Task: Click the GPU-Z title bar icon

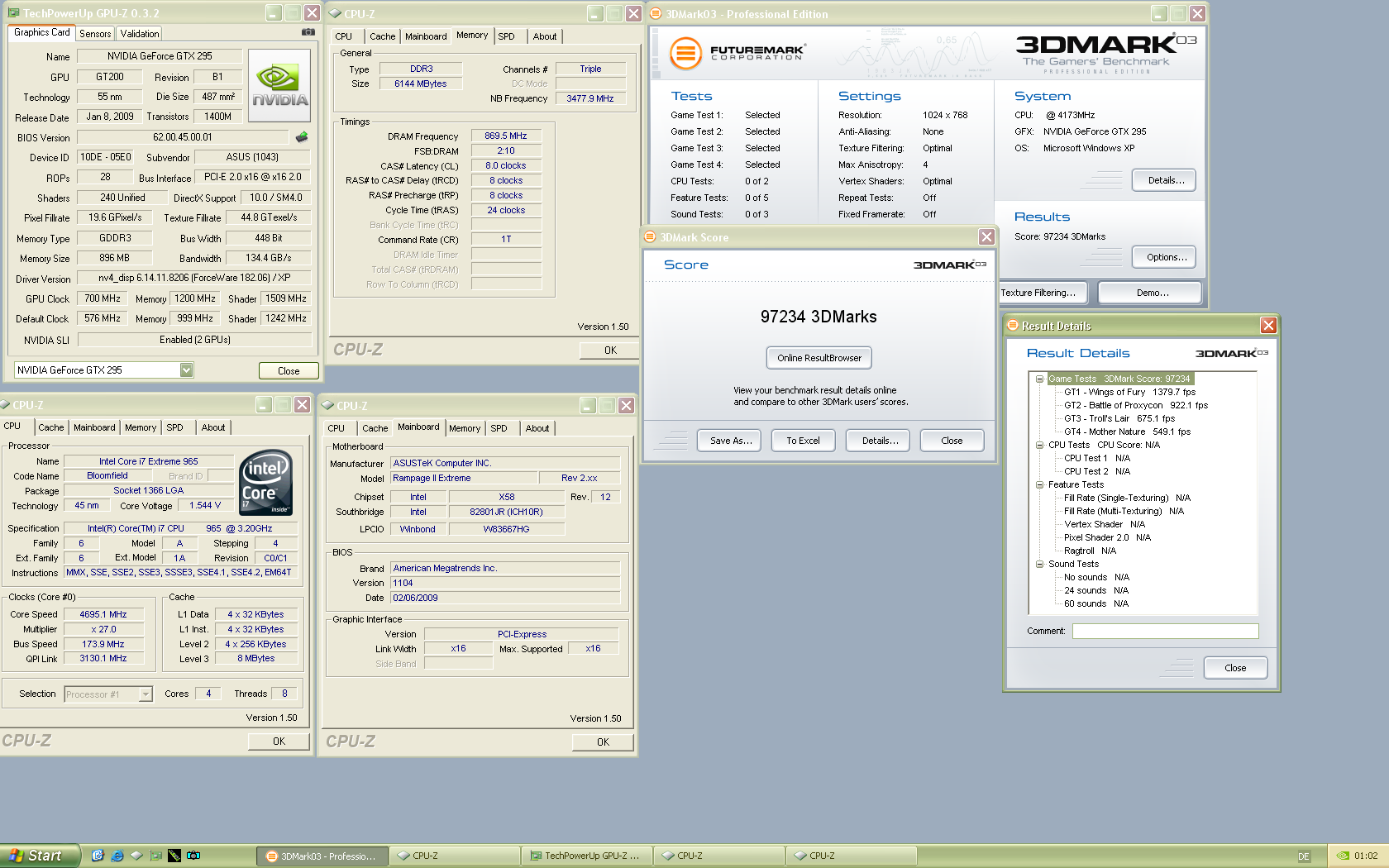Action: click(x=14, y=13)
